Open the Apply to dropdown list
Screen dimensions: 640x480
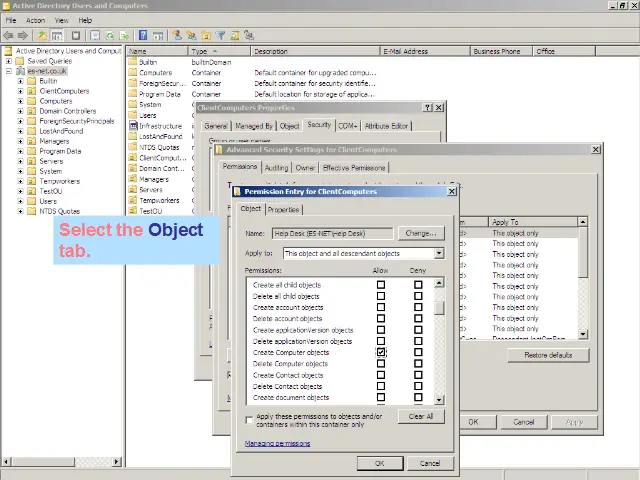pos(439,253)
